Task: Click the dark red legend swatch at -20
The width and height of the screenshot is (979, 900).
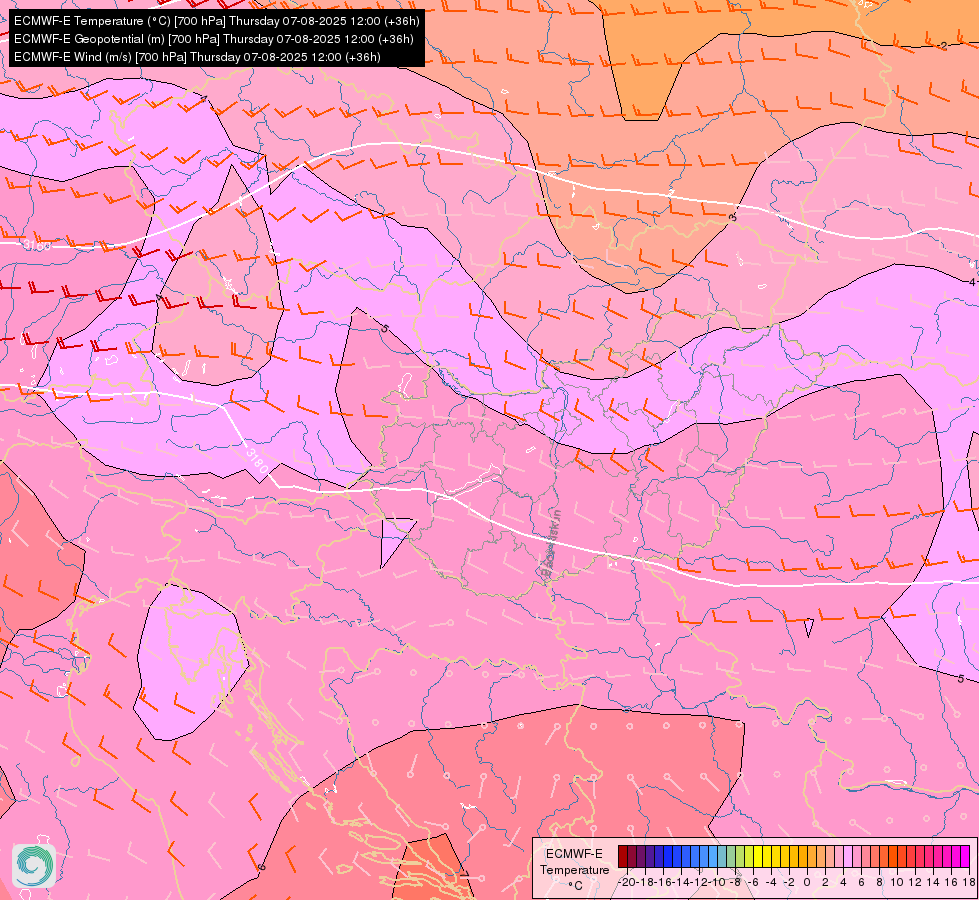Action: 623,856
